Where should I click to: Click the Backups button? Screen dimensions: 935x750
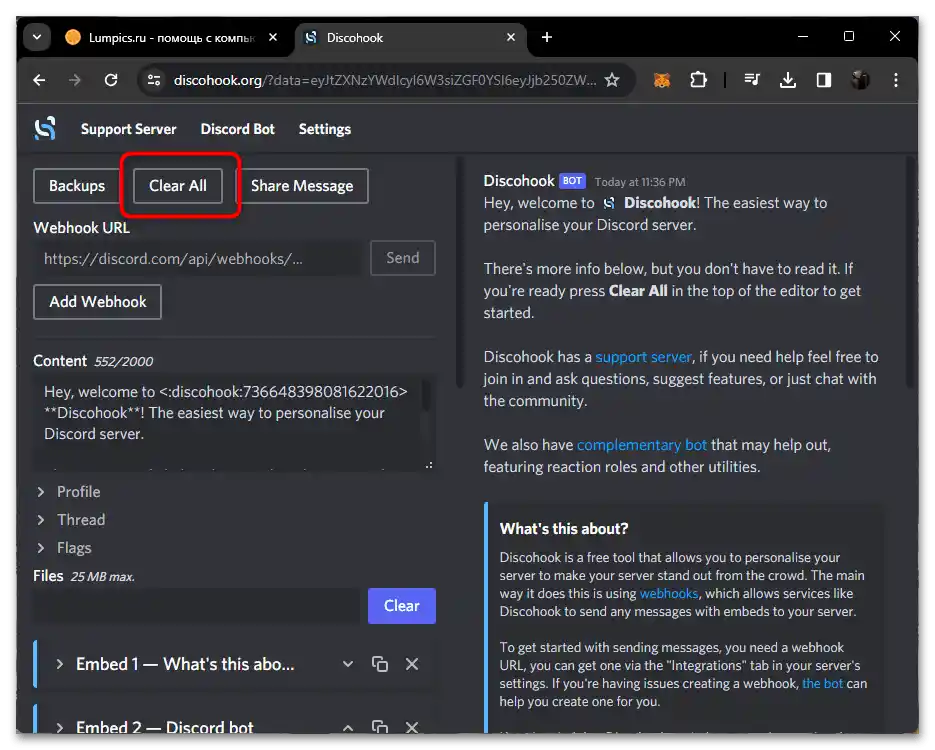pyautogui.click(x=77, y=186)
